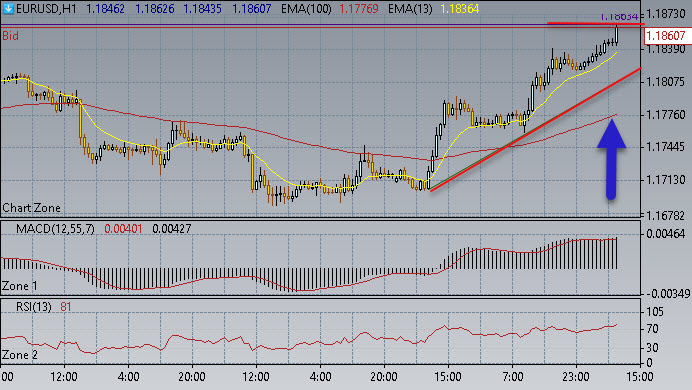Click the 1.17130 price axis label
Viewport: 692px width, 390px height.
coord(666,180)
